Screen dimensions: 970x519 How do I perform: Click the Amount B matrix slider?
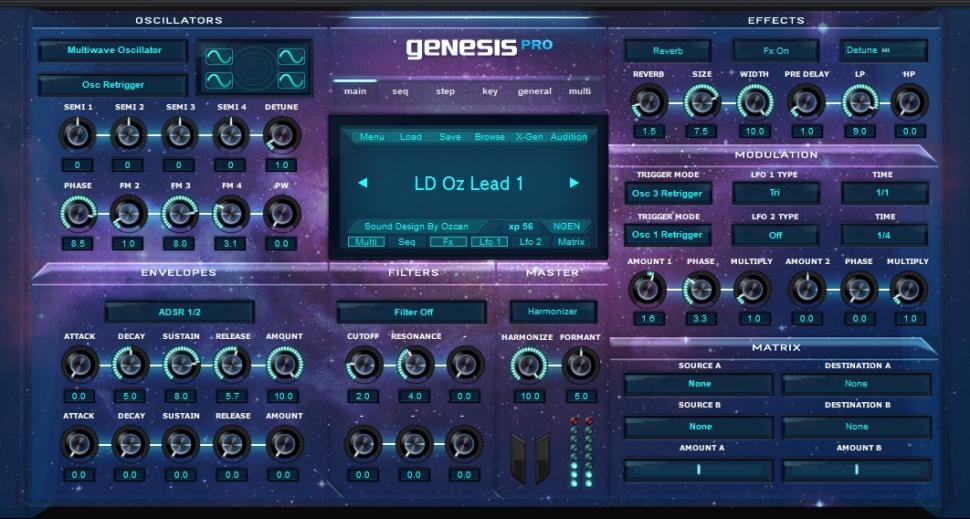856,470
